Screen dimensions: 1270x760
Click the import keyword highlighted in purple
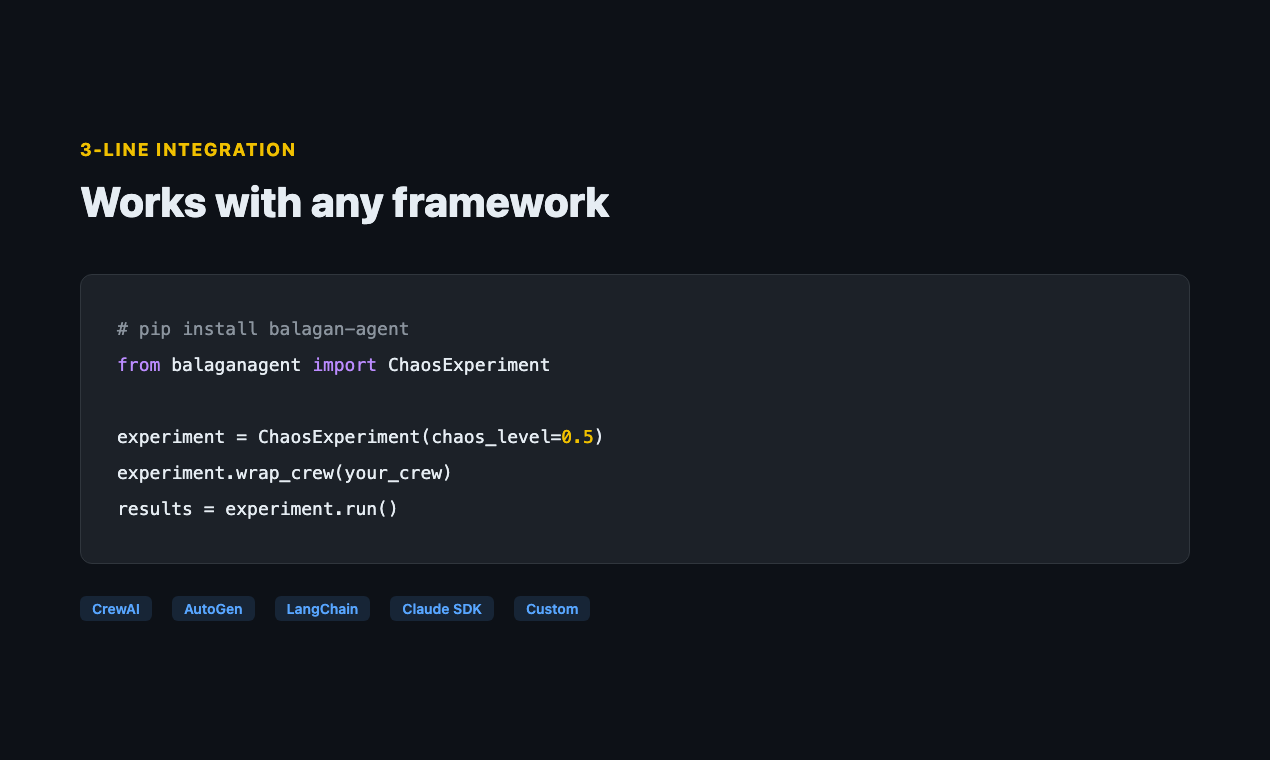344,364
